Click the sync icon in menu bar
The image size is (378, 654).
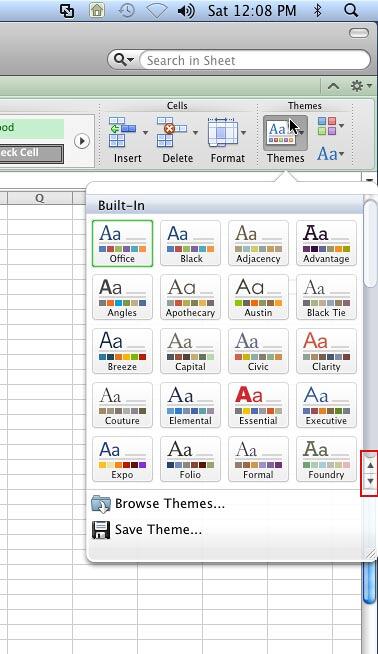[x=67, y=10]
